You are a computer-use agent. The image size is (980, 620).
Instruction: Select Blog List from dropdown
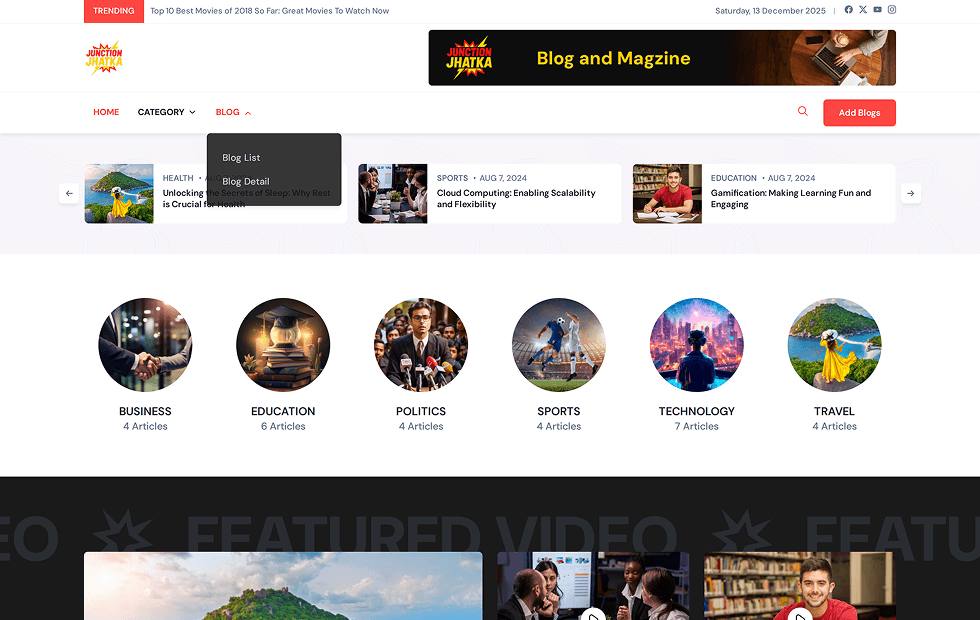click(x=241, y=158)
